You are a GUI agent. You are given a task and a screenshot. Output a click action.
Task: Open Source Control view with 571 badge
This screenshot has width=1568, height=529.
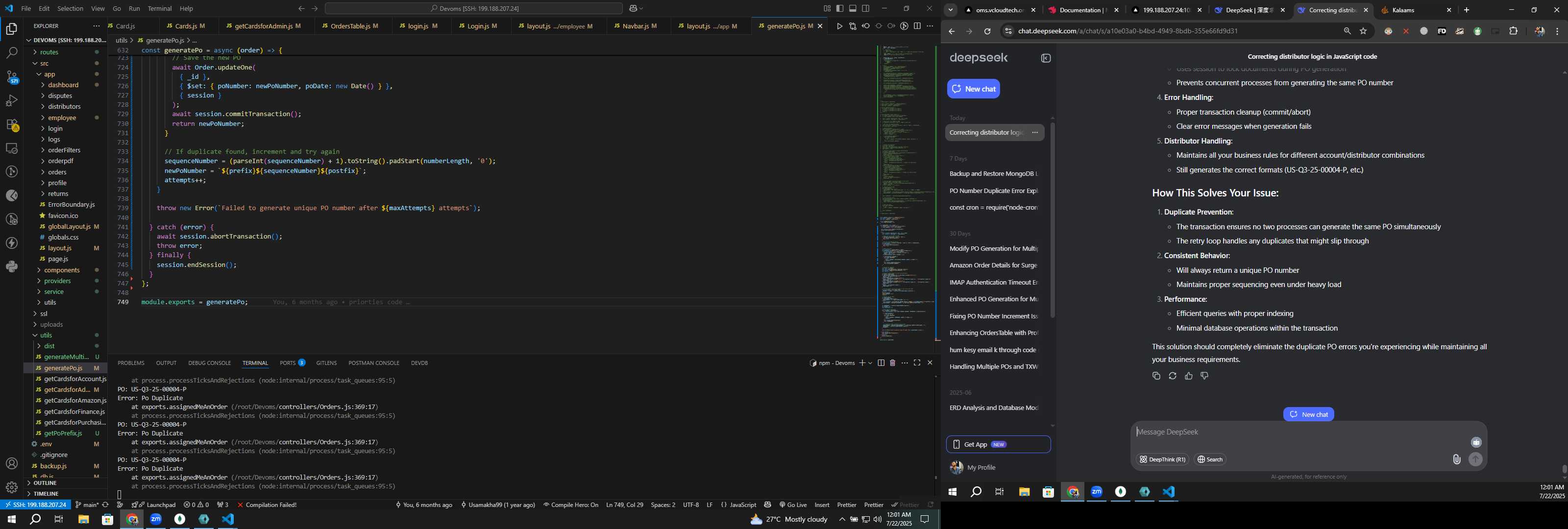[12, 77]
